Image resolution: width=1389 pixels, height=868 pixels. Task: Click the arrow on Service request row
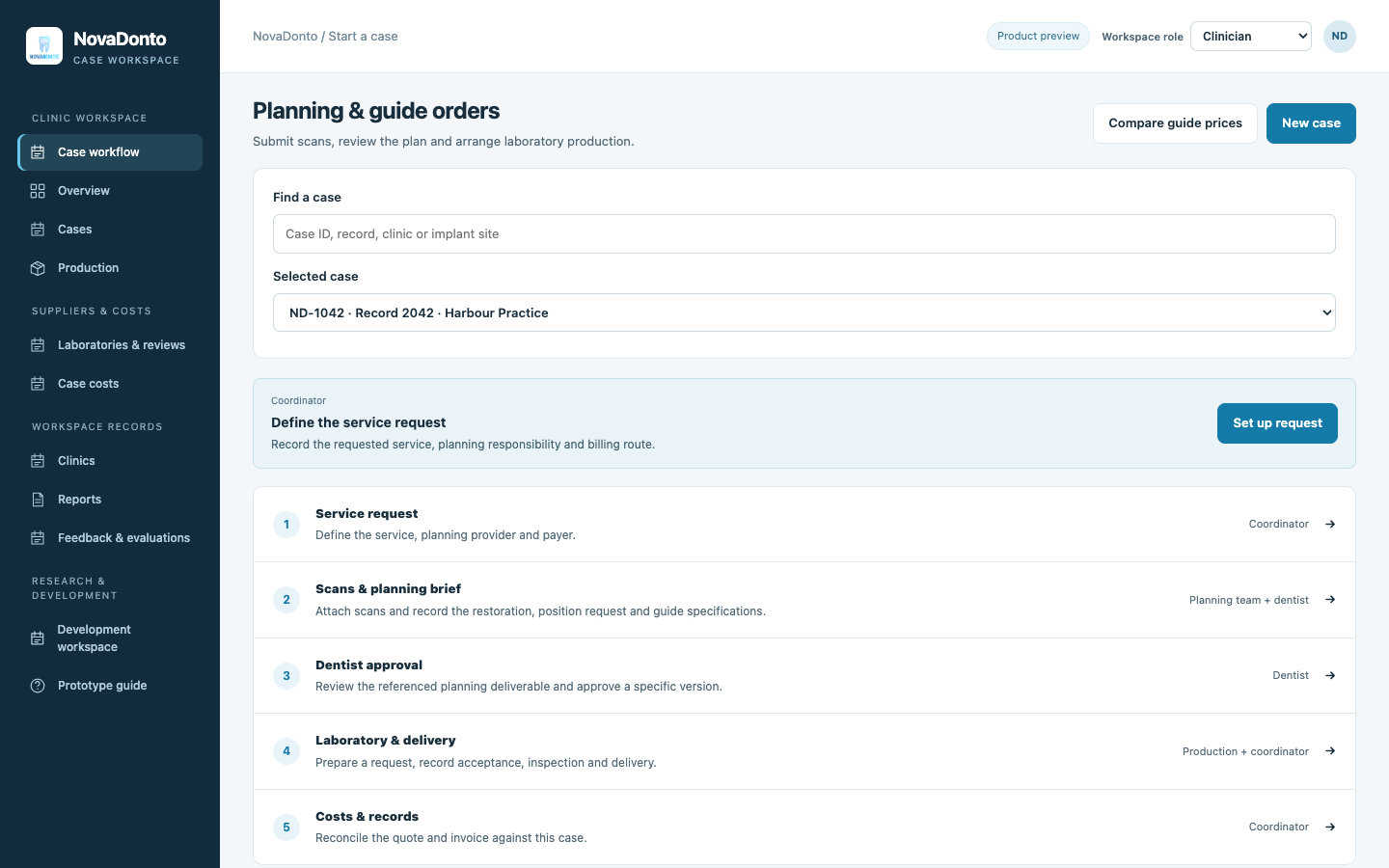click(x=1330, y=524)
